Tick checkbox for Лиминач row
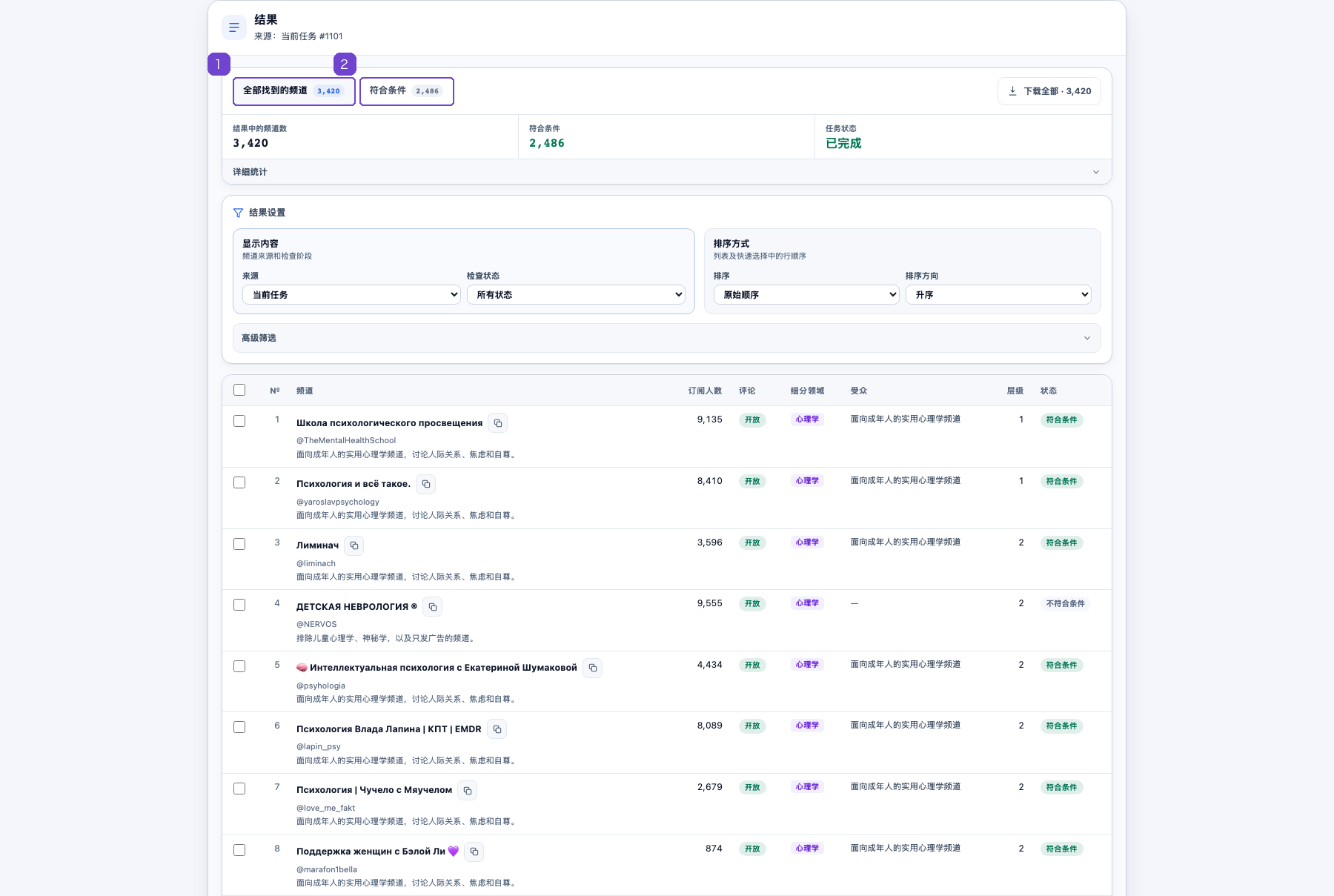Screen dimensions: 1334x896 click(239, 544)
